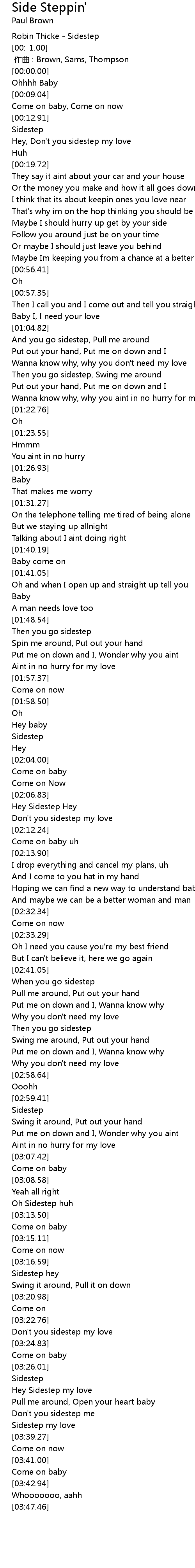Select lyric 'A man needs love too'
This screenshot has height=1568, width=195.
click(x=52, y=608)
